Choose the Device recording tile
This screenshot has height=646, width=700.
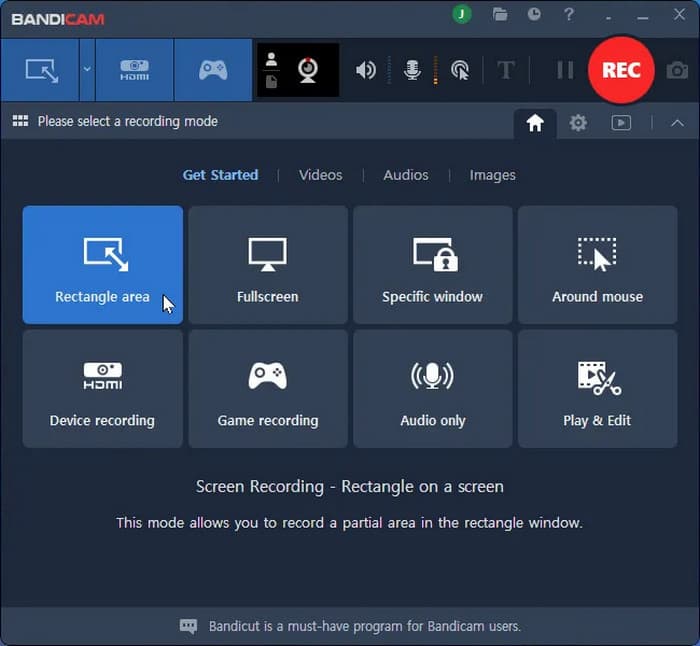(x=103, y=389)
